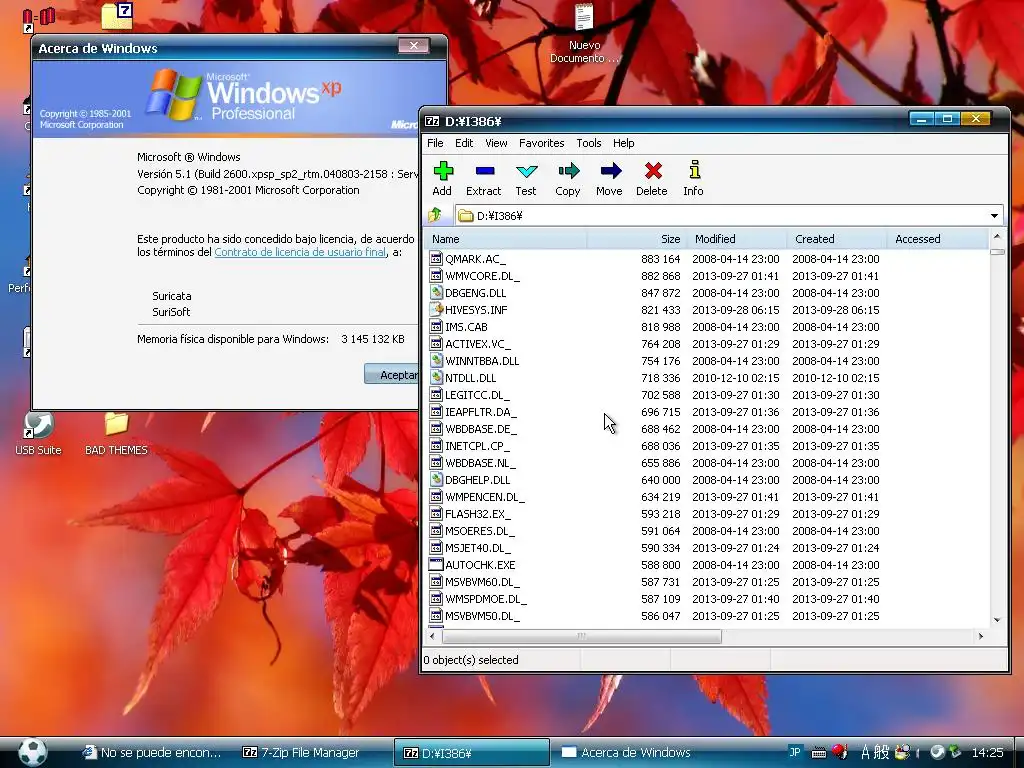Open the File menu
This screenshot has height=768, width=1024.
tap(435, 143)
